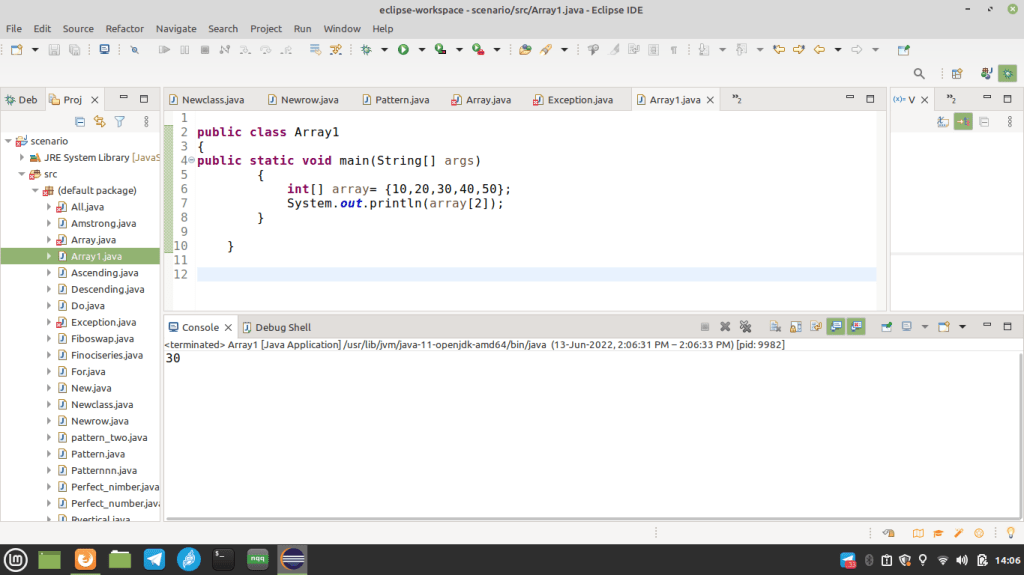This screenshot has width=1024, height=575.
Task: Click the folding marker at line 4
Action: (x=191, y=160)
